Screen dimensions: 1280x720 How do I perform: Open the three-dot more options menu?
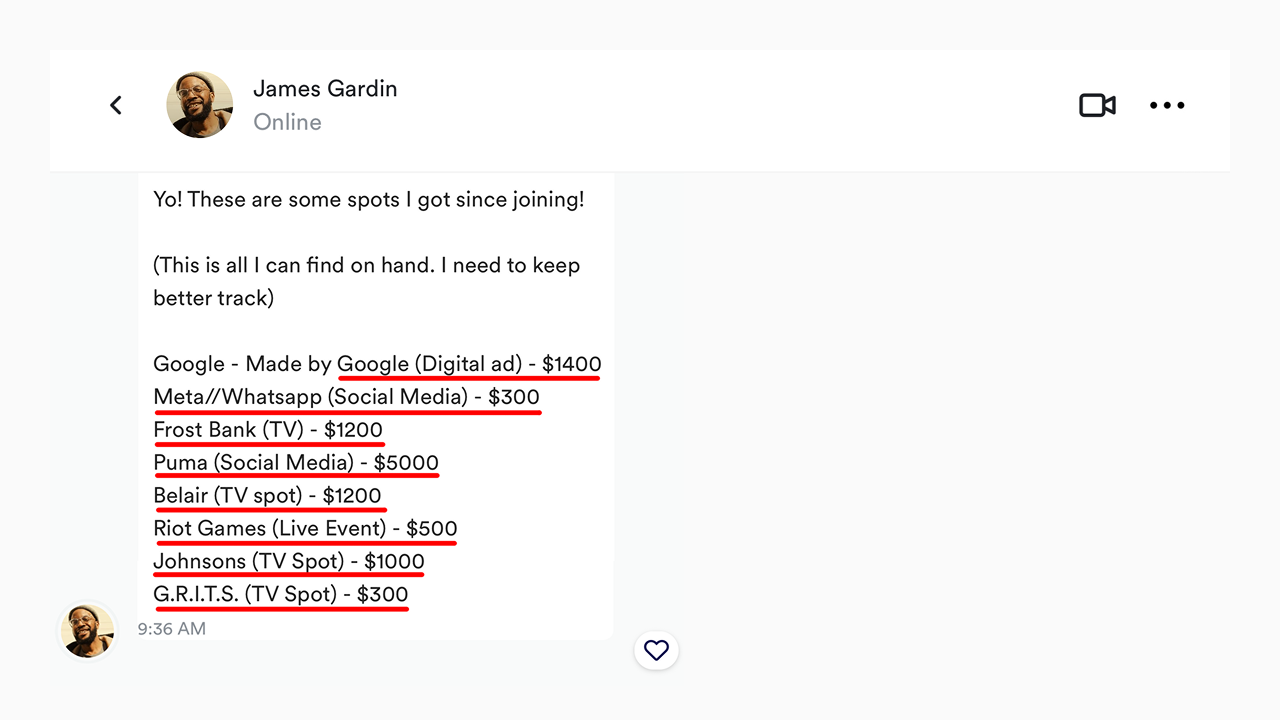click(1166, 105)
